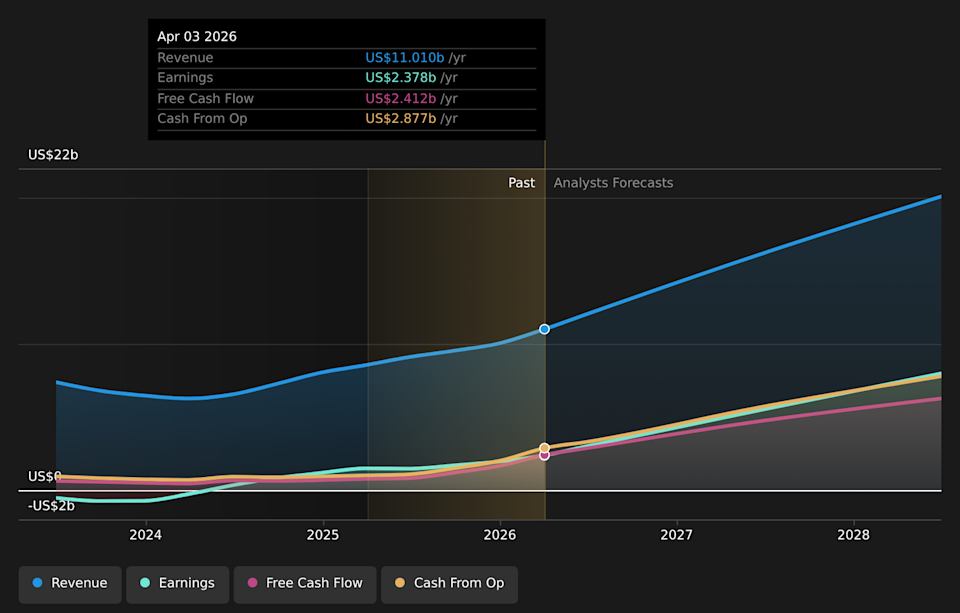Screen dimensions: 960x613
Task: Click the pink Free Cash Flow data point
Action: click(x=544, y=456)
